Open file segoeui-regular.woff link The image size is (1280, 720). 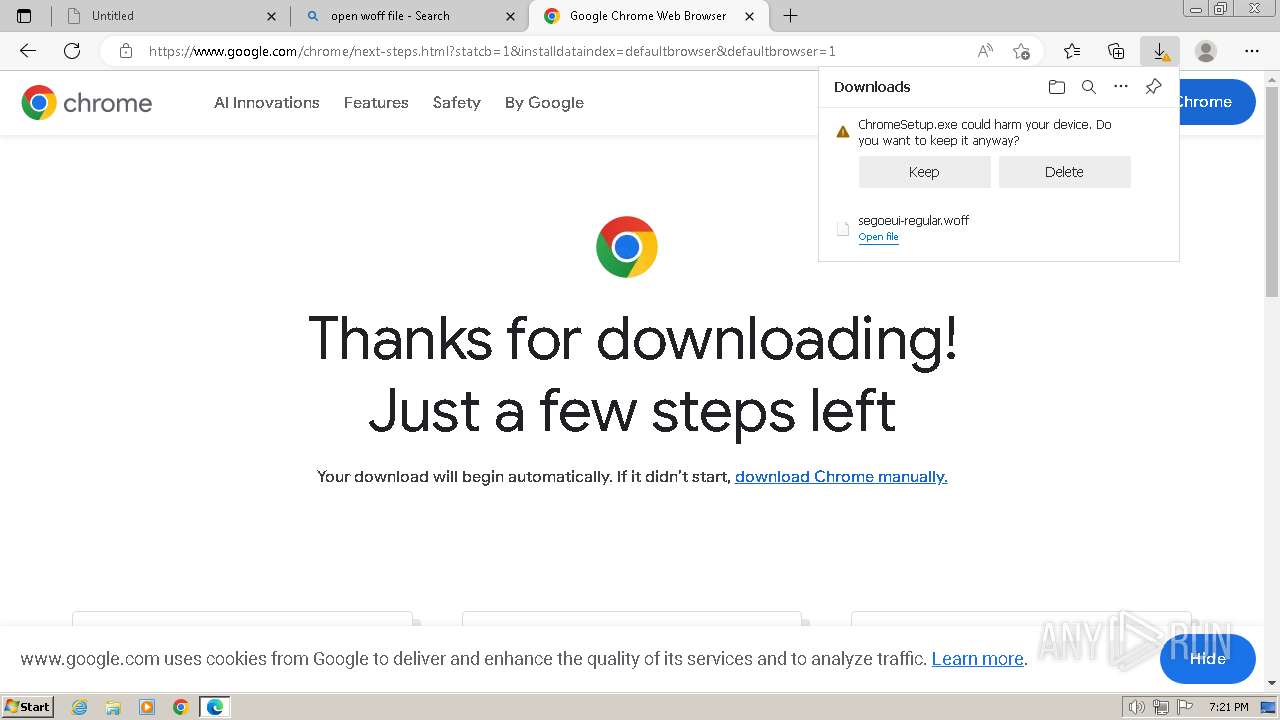click(878, 237)
